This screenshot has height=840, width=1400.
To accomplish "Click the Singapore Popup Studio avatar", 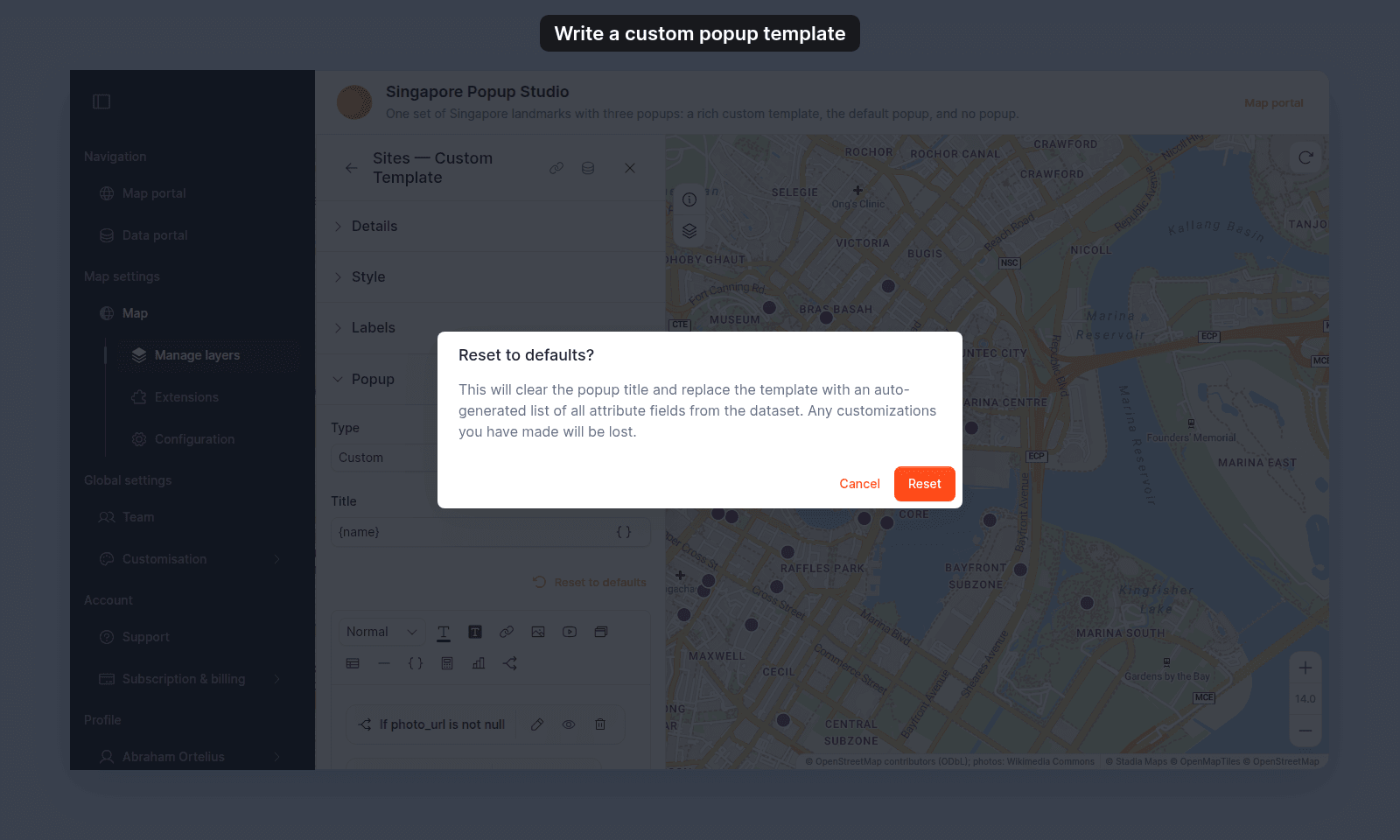I will pos(354,102).
